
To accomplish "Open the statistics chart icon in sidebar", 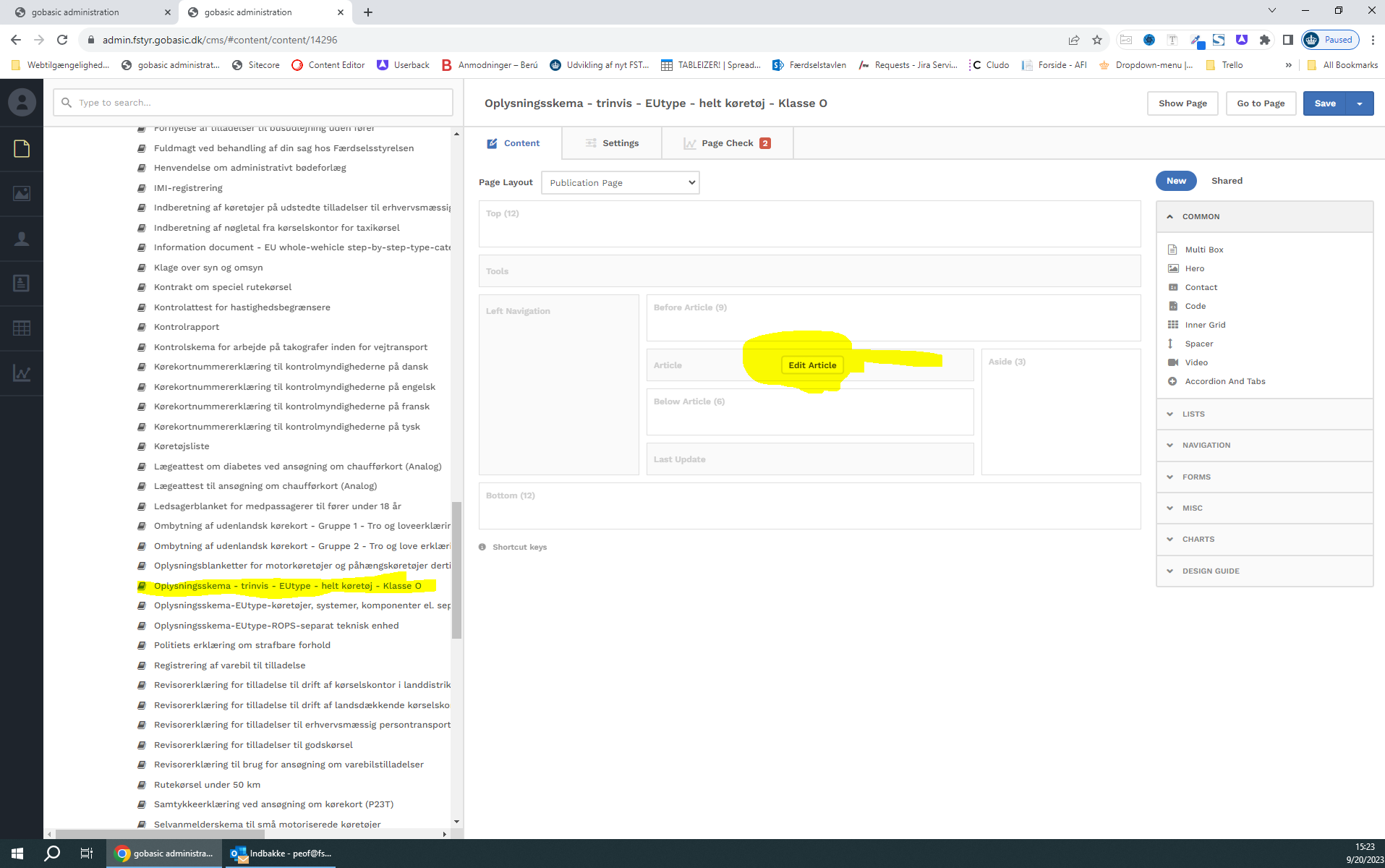I will (x=22, y=373).
